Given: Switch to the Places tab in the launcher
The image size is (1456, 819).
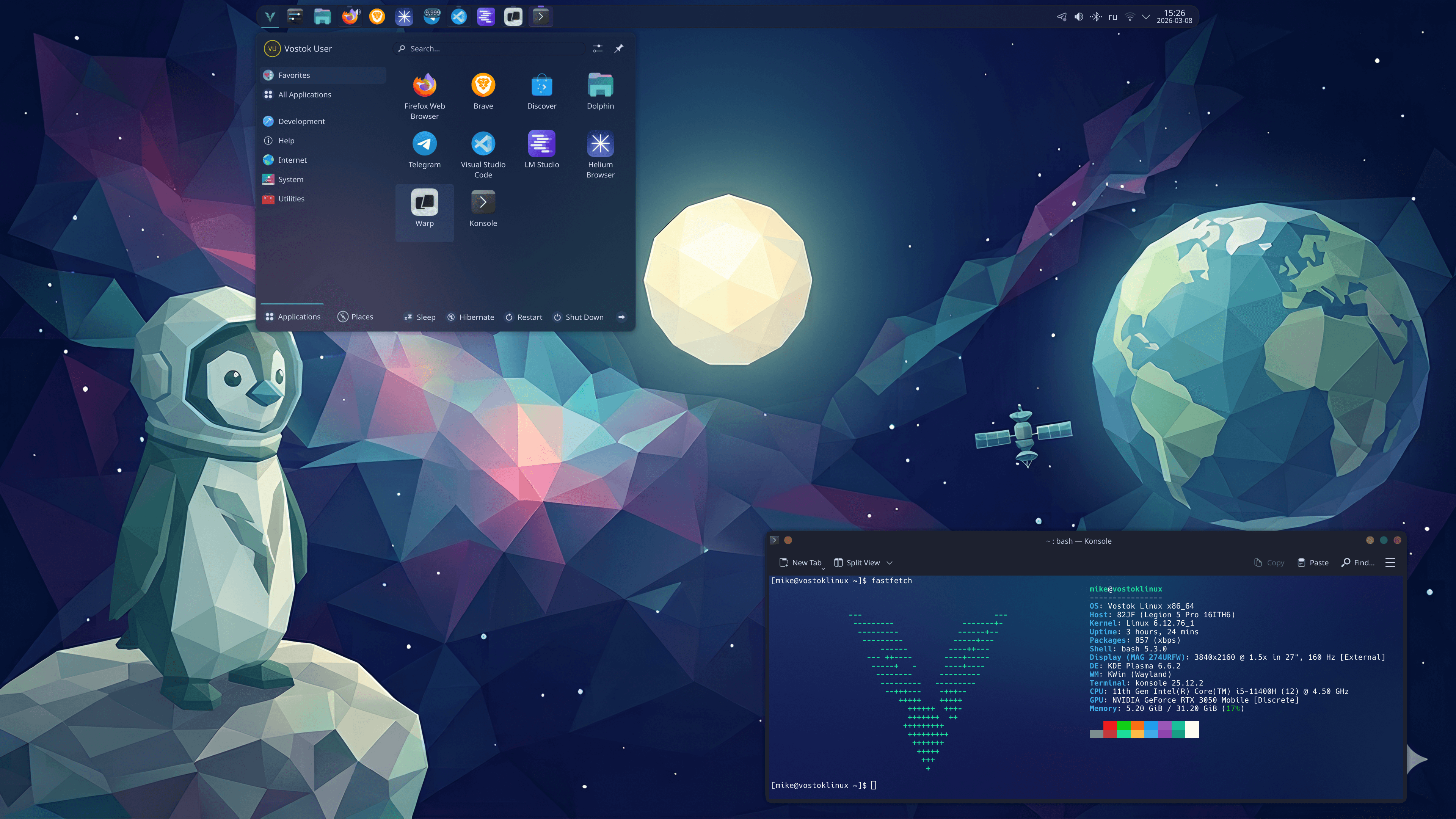Looking at the screenshot, I should tap(356, 317).
